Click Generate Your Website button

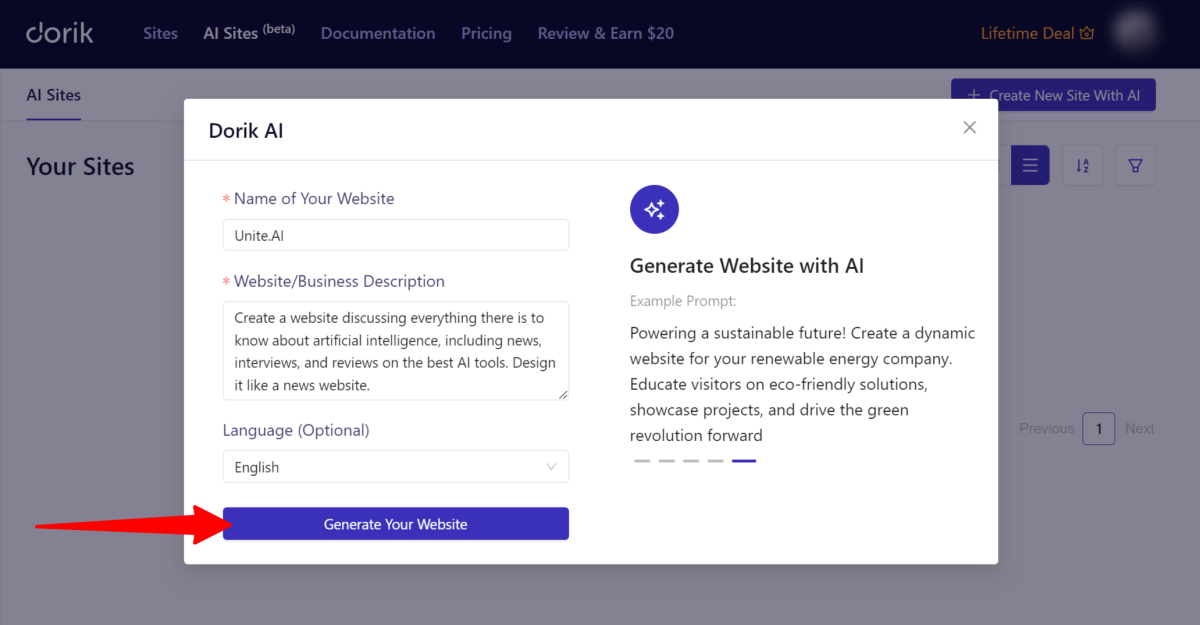[x=396, y=524]
